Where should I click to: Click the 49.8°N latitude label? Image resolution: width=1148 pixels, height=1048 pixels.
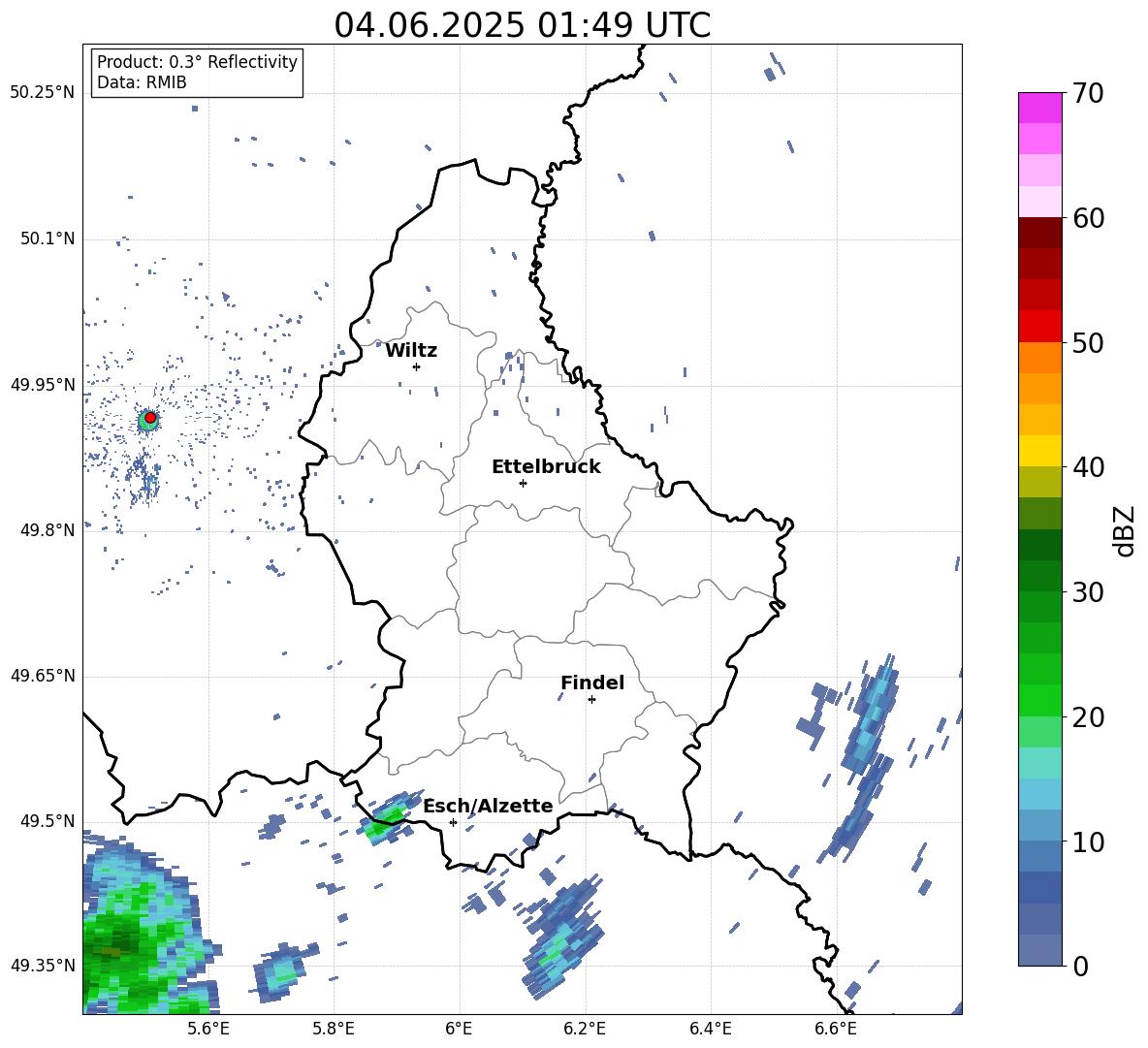click(x=48, y=530)
